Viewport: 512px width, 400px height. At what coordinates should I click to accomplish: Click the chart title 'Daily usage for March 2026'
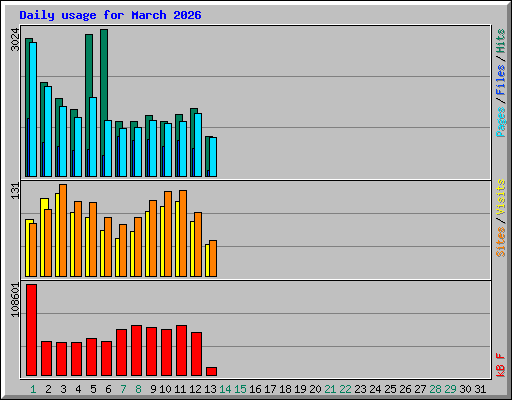coord(110,16)
